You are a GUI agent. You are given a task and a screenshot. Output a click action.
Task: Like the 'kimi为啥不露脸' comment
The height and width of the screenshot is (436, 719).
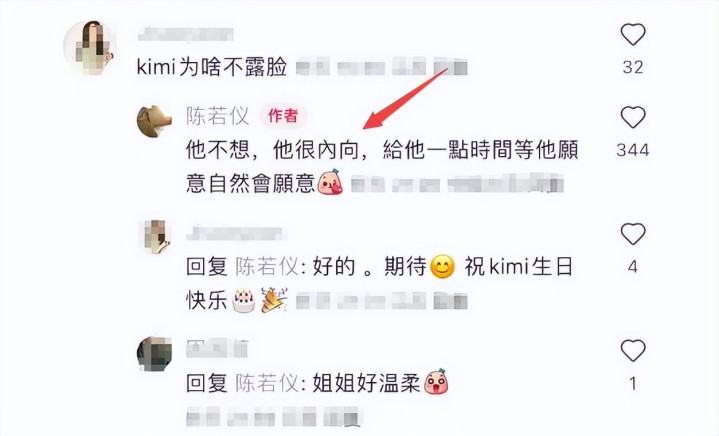coord(633,34)
